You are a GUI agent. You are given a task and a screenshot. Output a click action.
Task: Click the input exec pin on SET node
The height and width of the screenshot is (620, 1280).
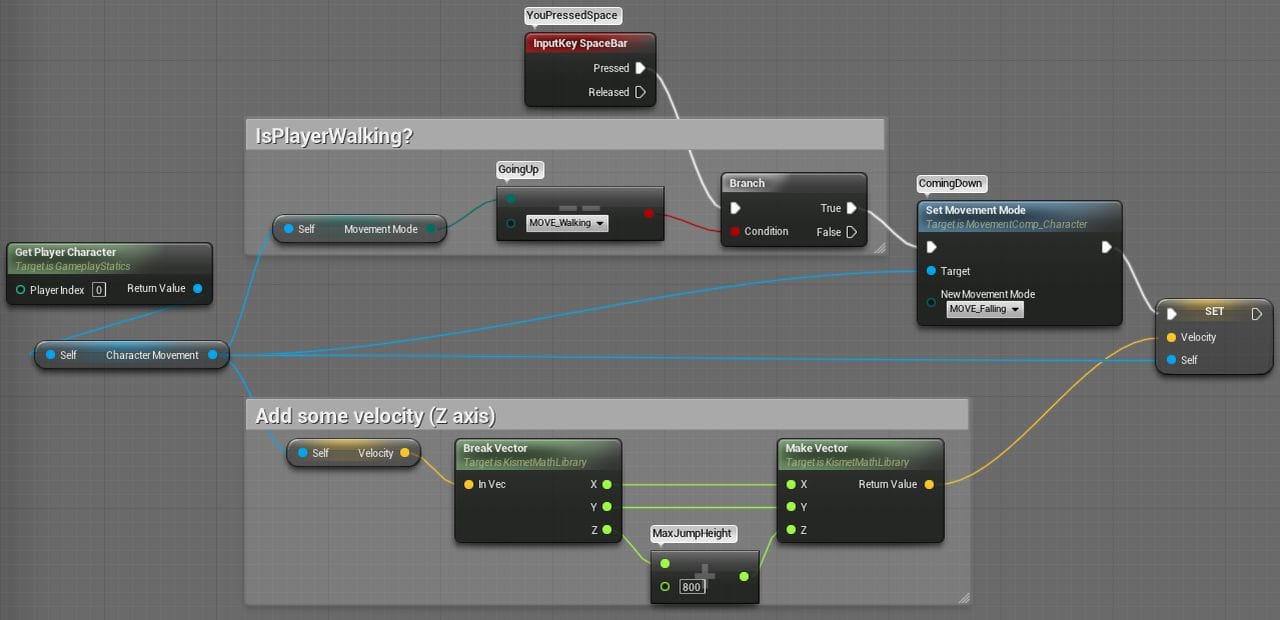click(1171, 314)
